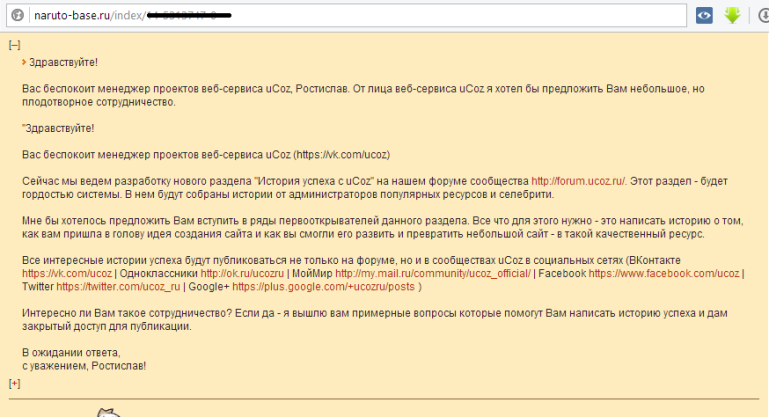769x417 pixels.
Task: Click the signature "с уважением, Ростислав!"
Action: point(84,366)
